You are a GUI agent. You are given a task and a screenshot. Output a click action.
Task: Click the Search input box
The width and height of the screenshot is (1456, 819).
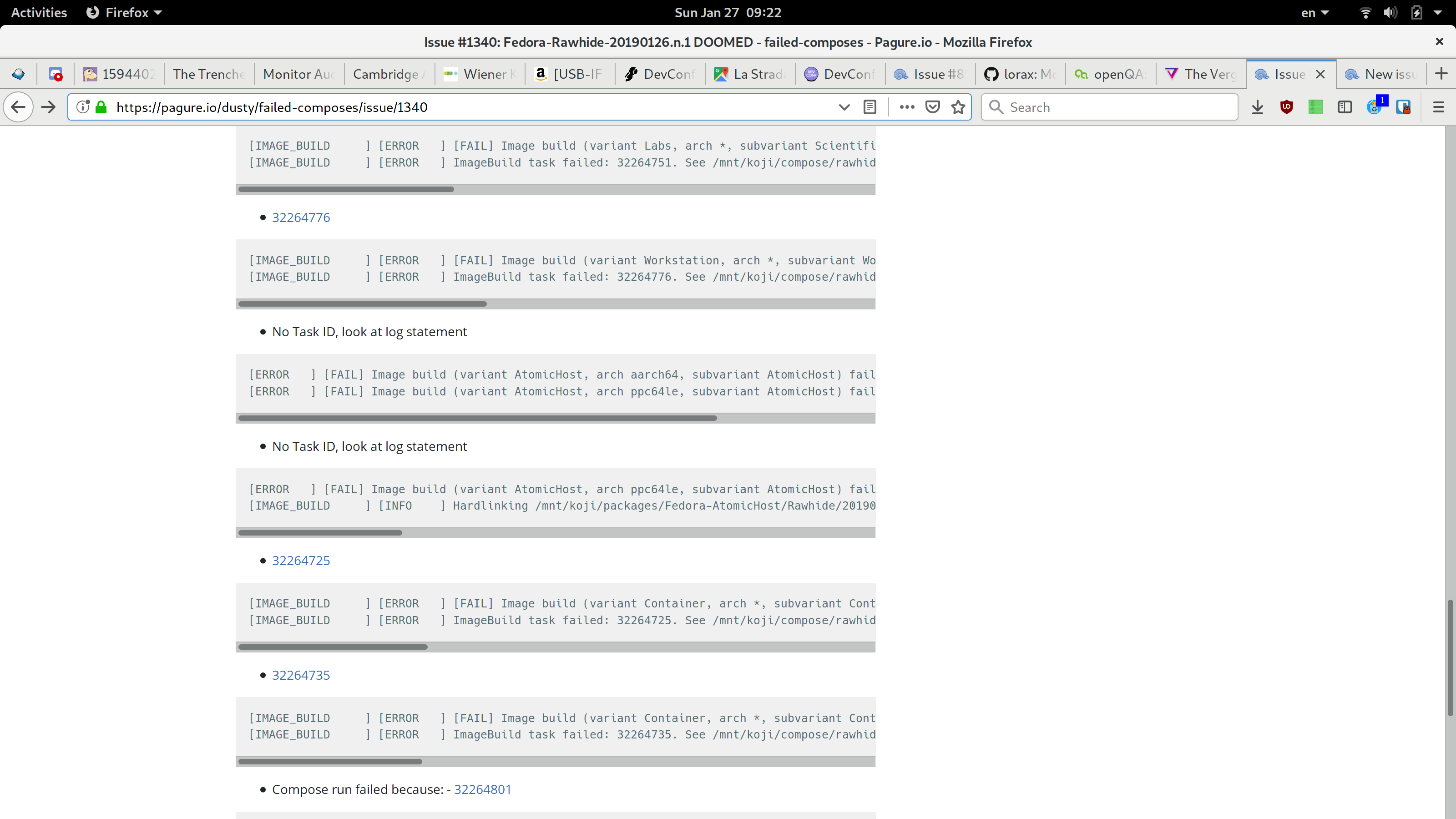1110,107
